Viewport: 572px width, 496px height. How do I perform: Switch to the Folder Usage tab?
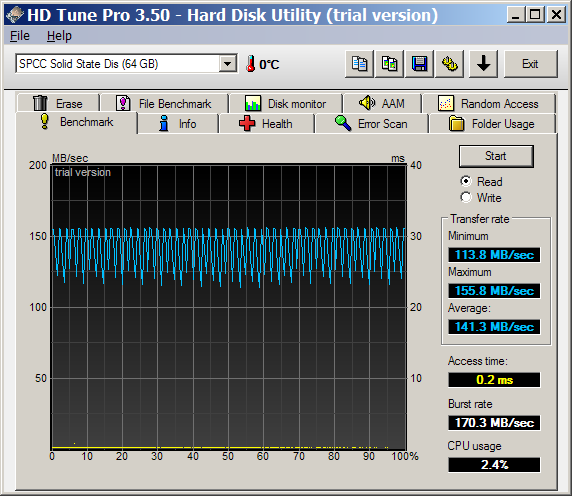pos(492,124)
